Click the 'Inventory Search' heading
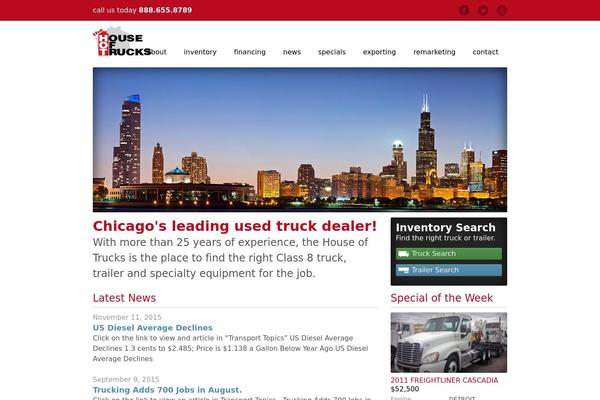Image resolution: width=600 pixels, height=400 pixels. coord(445,227)
